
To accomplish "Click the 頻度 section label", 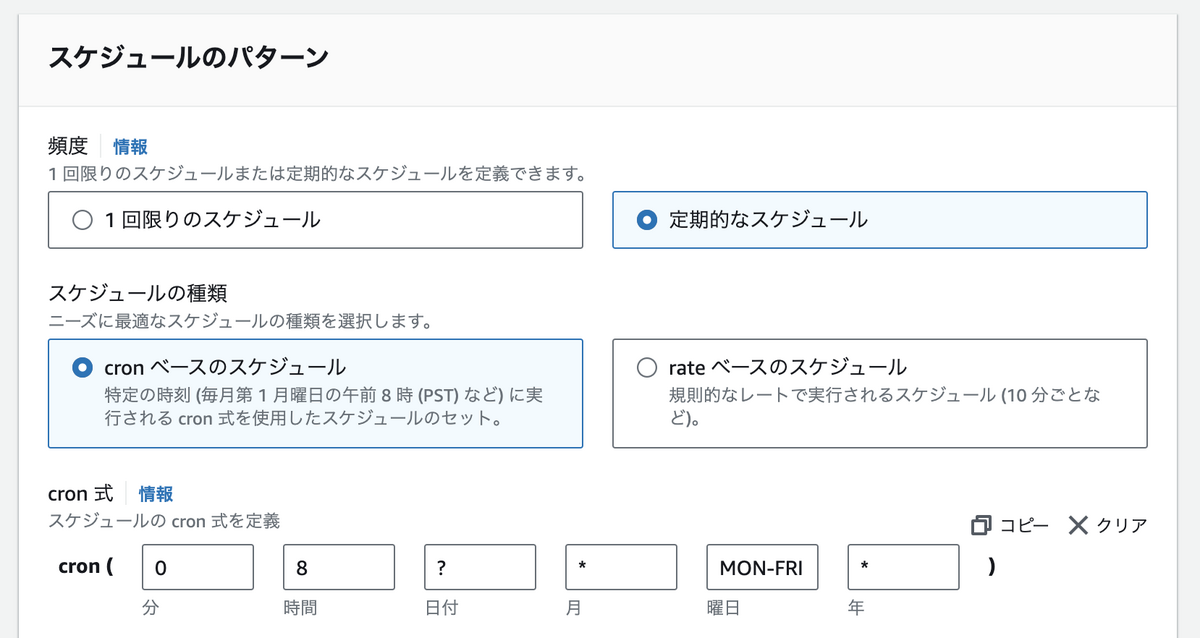I will [68, 147].
